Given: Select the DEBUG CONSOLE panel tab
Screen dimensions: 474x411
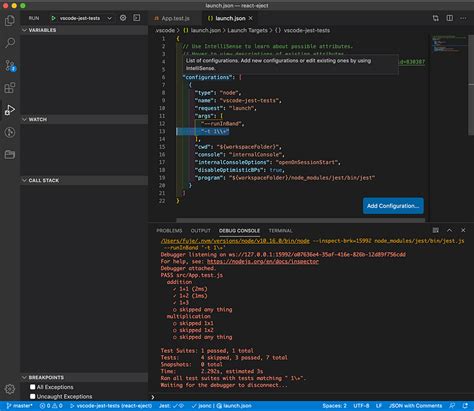Looking at the screenshot, I should tap(239, 230).
